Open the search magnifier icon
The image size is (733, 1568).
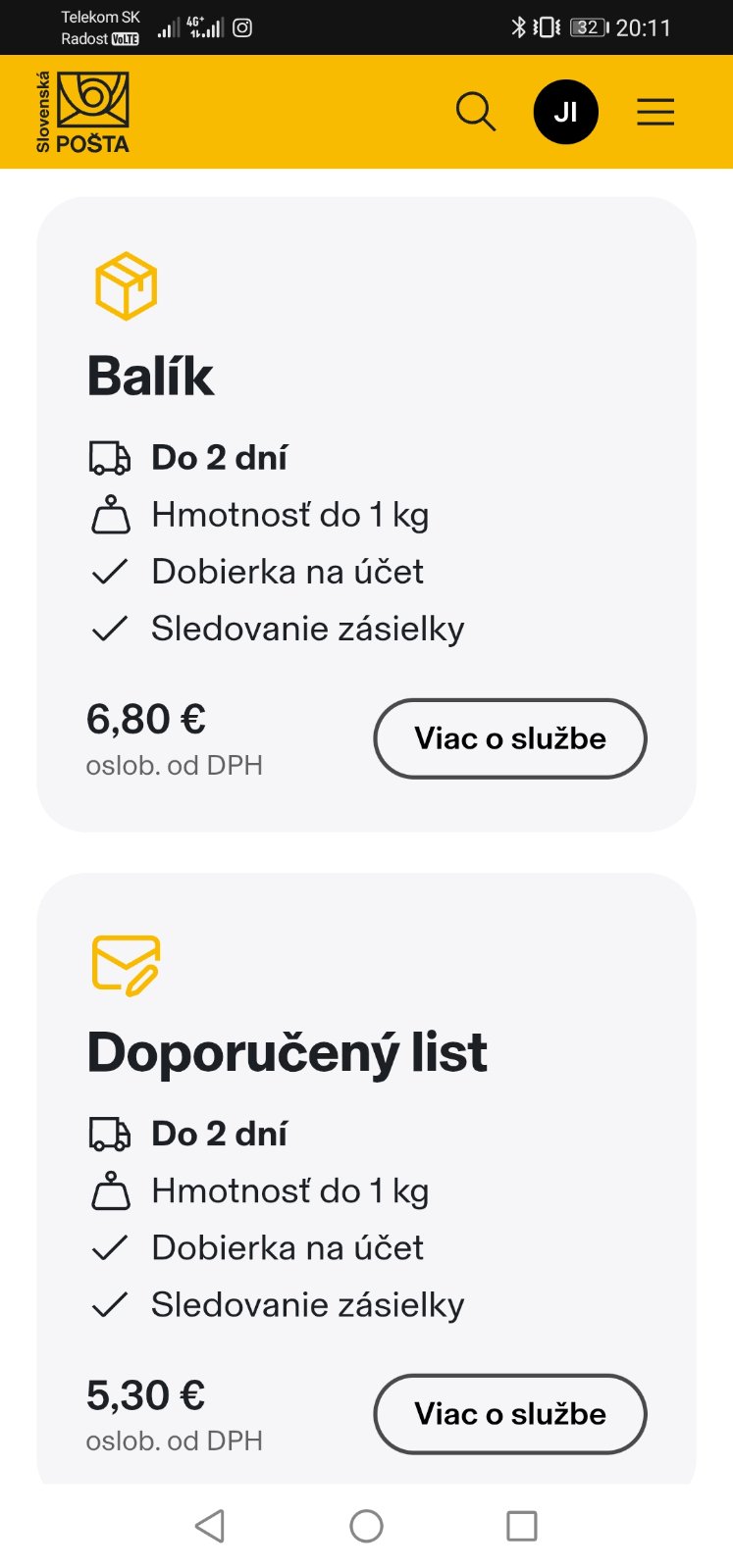point(476,112)
